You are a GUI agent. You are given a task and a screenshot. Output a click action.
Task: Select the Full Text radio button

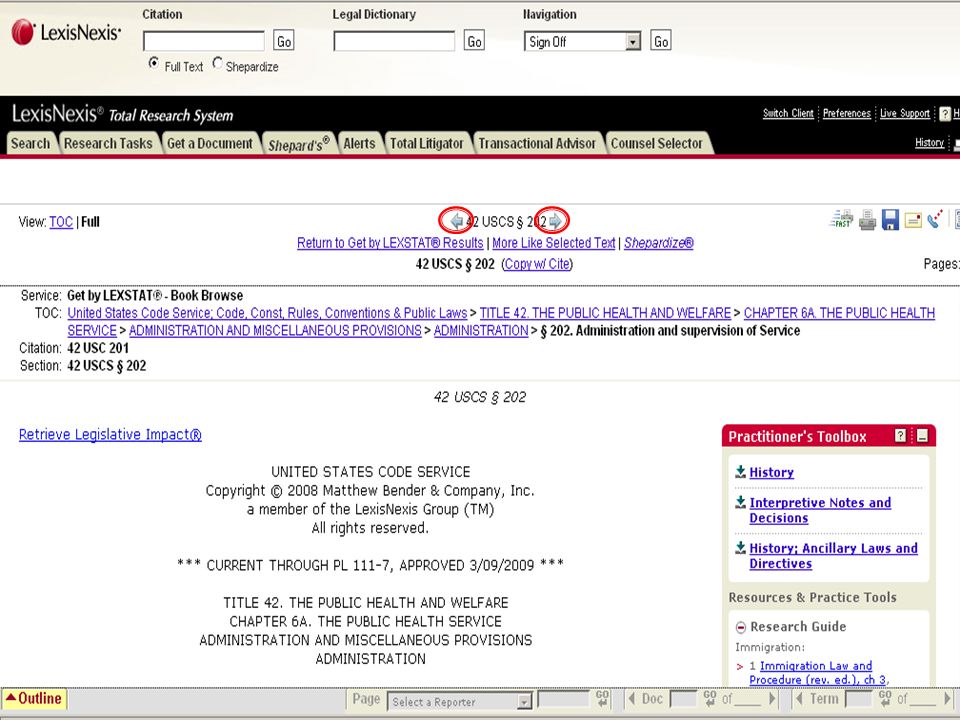click(154, 63)
